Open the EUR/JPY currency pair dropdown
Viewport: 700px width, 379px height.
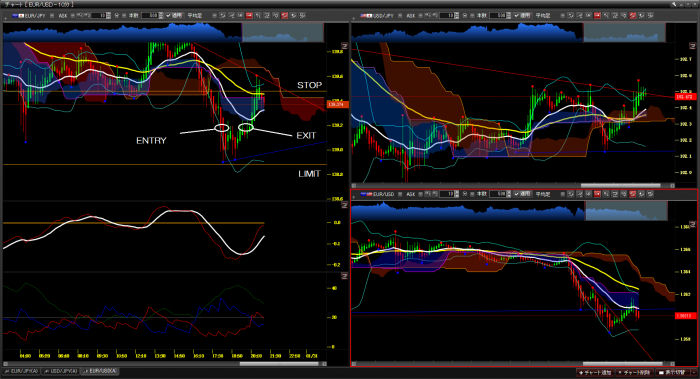[52, 15]
